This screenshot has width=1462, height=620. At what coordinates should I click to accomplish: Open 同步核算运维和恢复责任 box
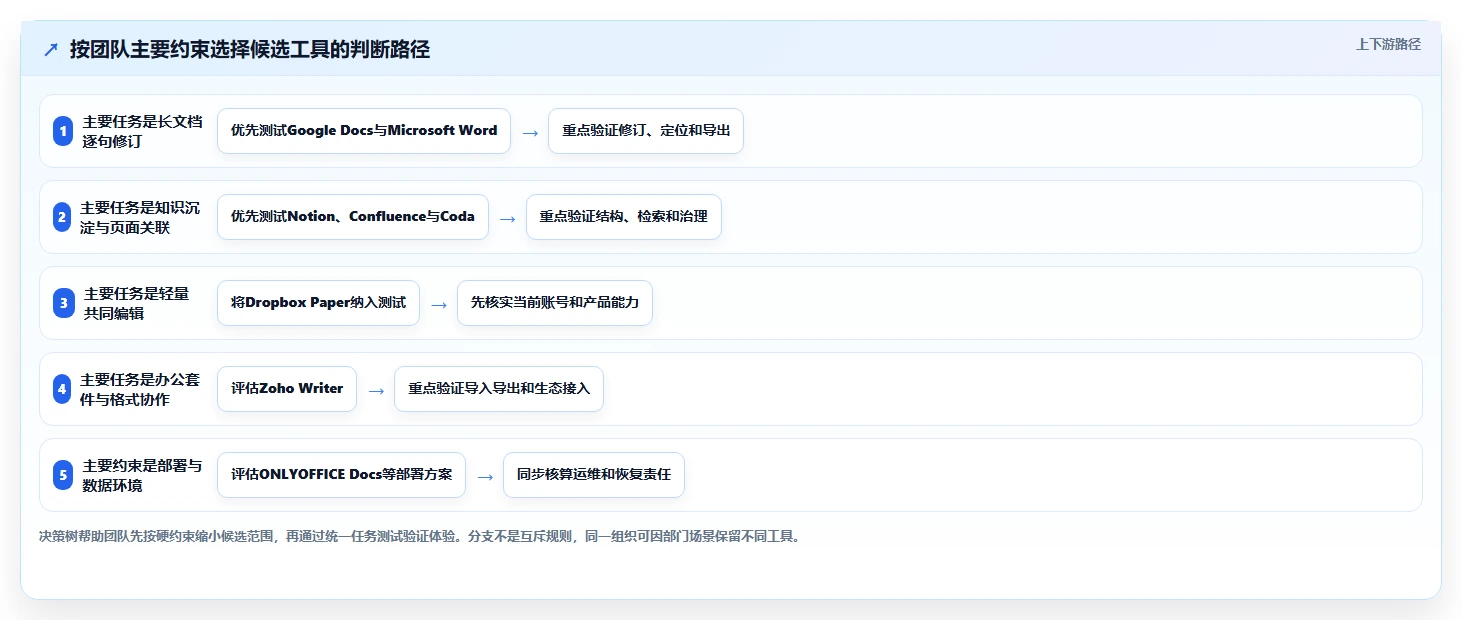click(x=594, y=475)
